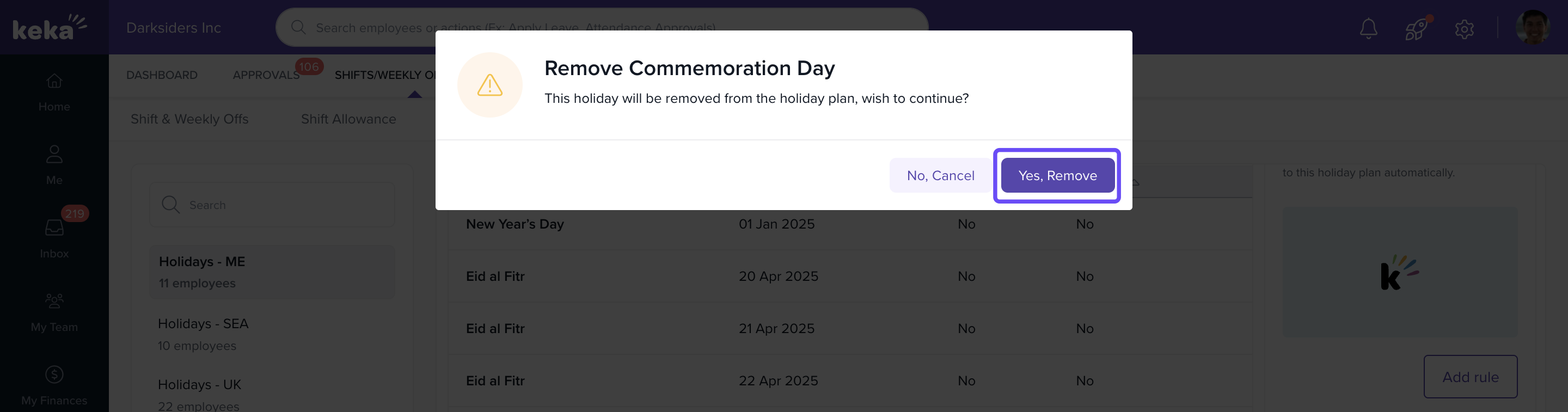Viewport: 1568px width, 412px height.
Task: Switch to the Dashboard tab
Action: point(162,75)
